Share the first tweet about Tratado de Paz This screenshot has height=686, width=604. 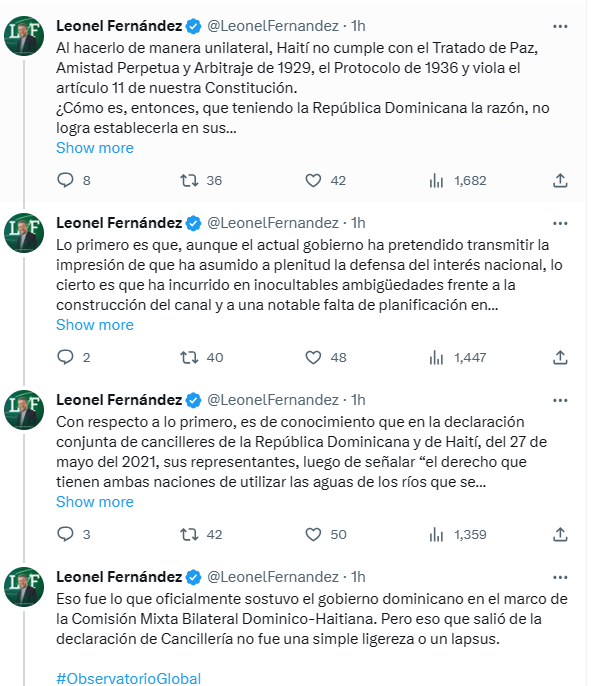(560, 180)
